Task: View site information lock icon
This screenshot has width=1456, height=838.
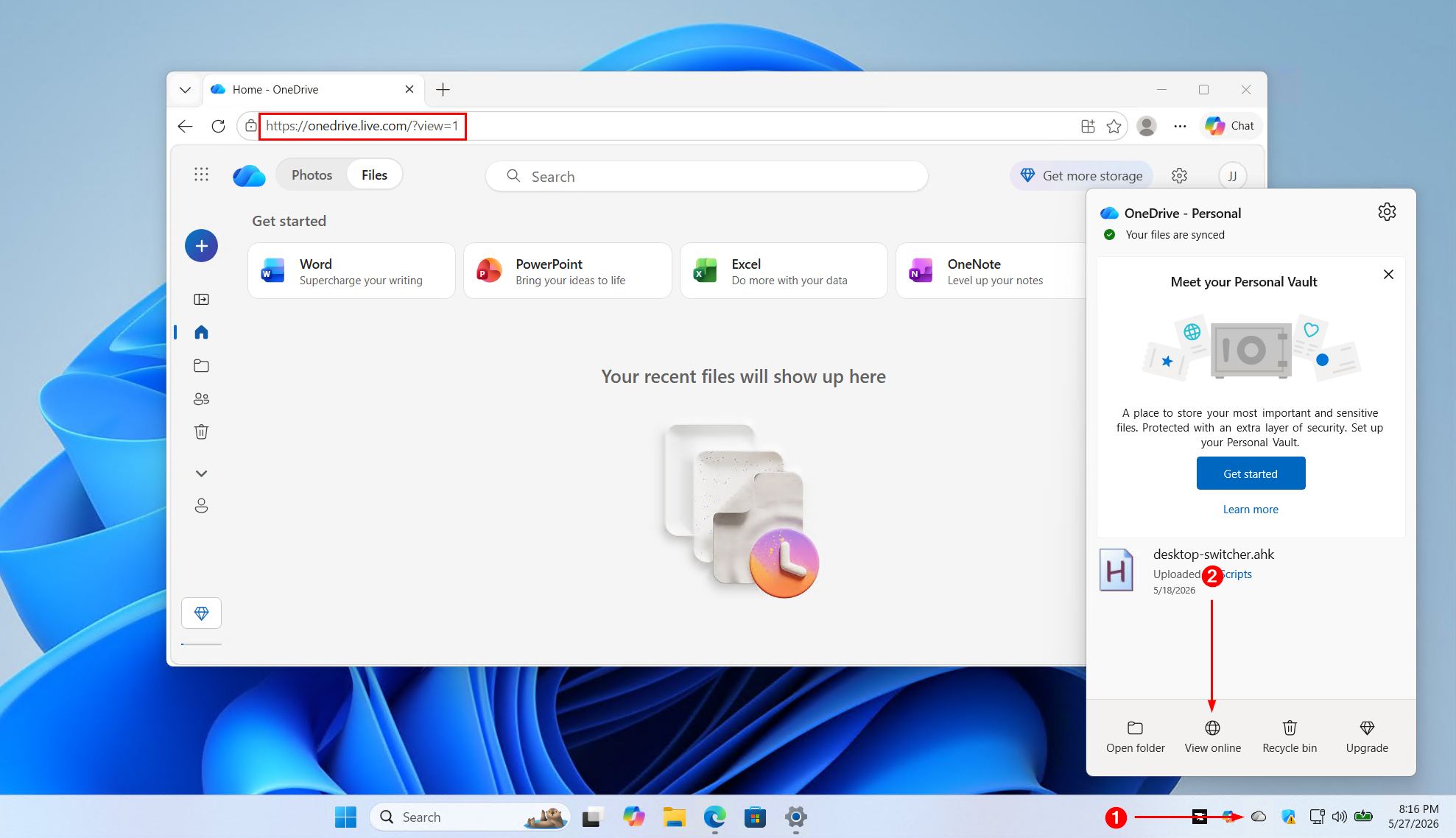Action: 250,126
